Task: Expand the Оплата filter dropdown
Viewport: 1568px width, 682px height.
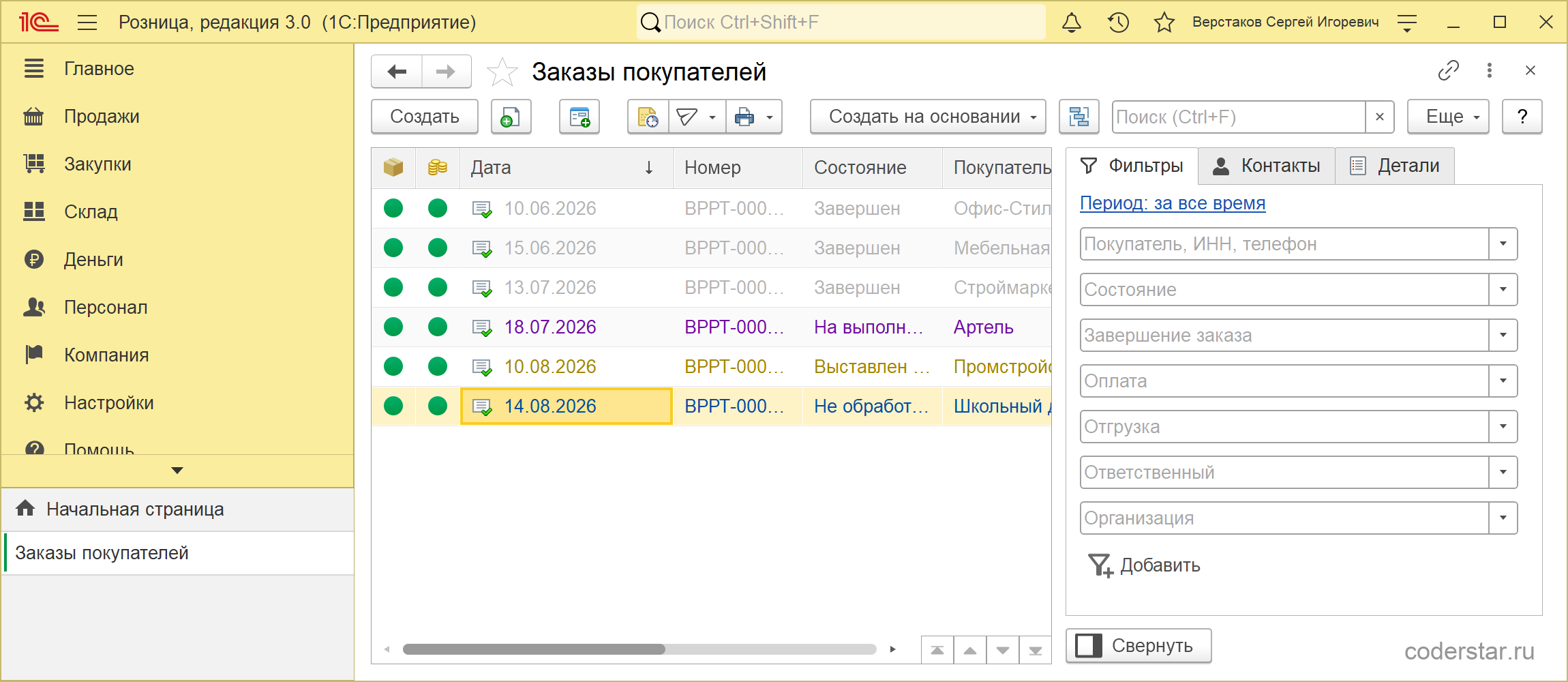Action: pos(1503,381)
